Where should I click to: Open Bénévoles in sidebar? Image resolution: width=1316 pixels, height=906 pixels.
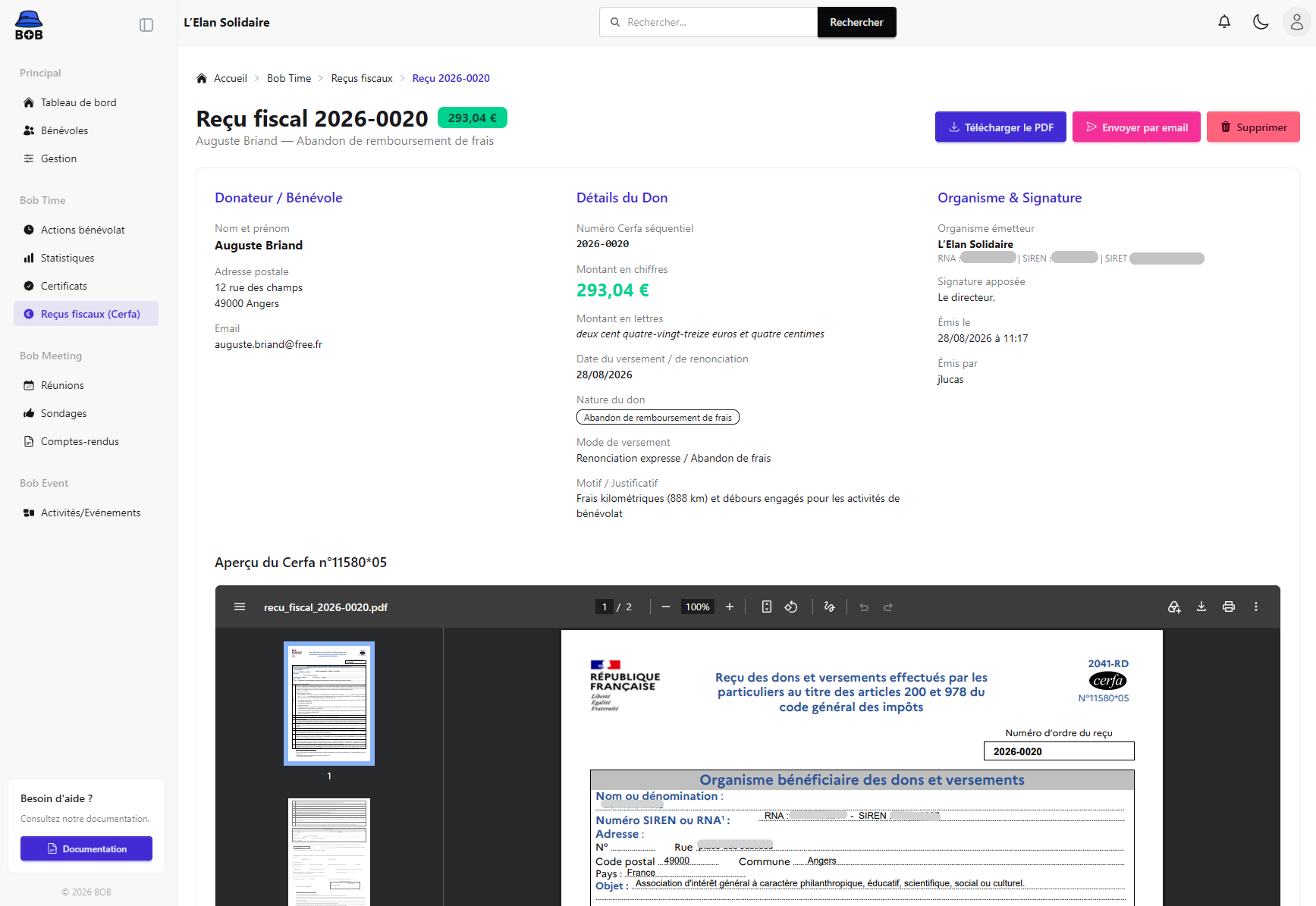[86, 130]
